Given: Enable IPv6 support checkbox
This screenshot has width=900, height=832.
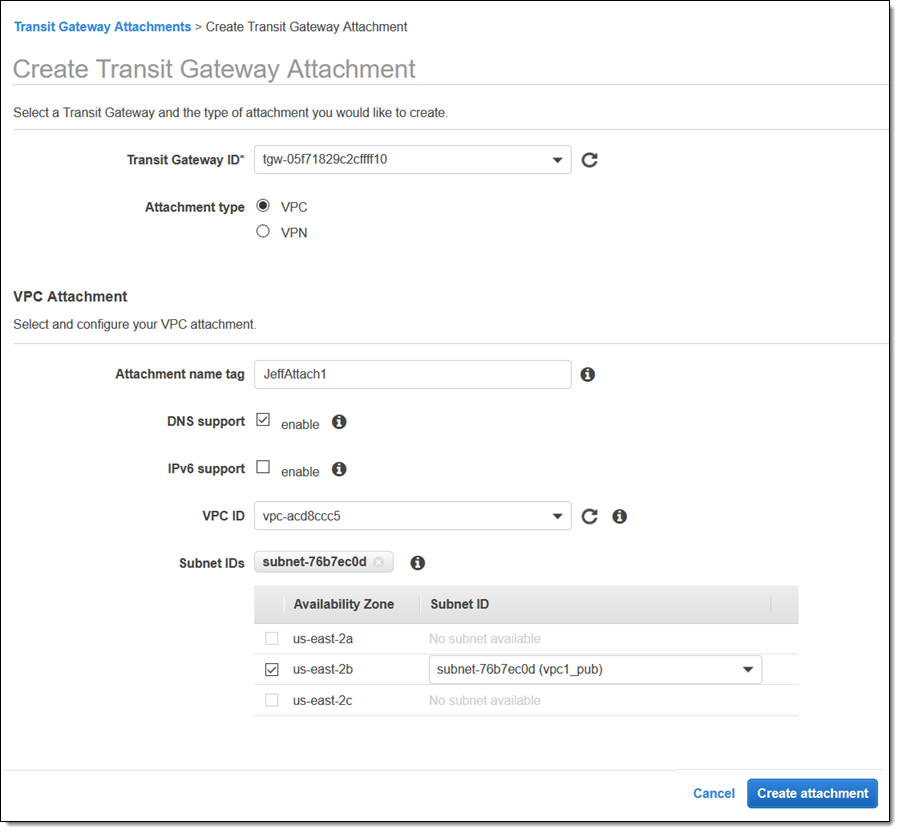Looking at the screenshot, I should (x=263, y=467).
